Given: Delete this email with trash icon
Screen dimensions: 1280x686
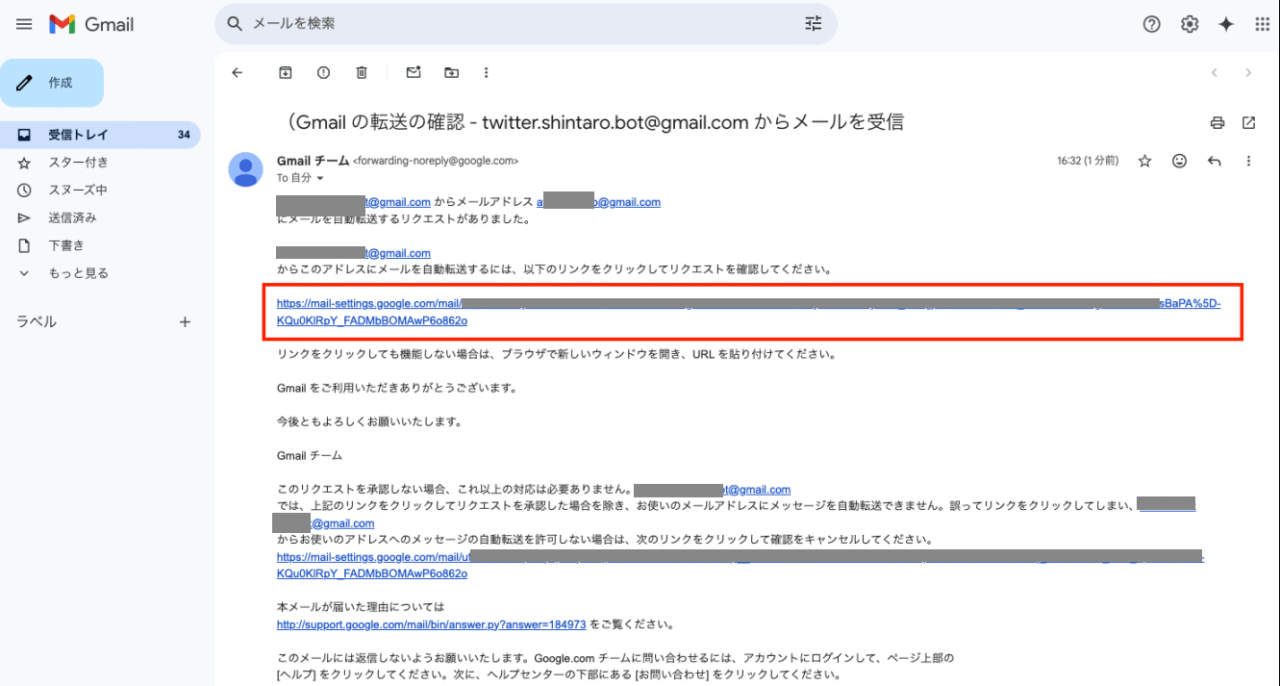Looking at the screenshot, I should pos(361,72).
